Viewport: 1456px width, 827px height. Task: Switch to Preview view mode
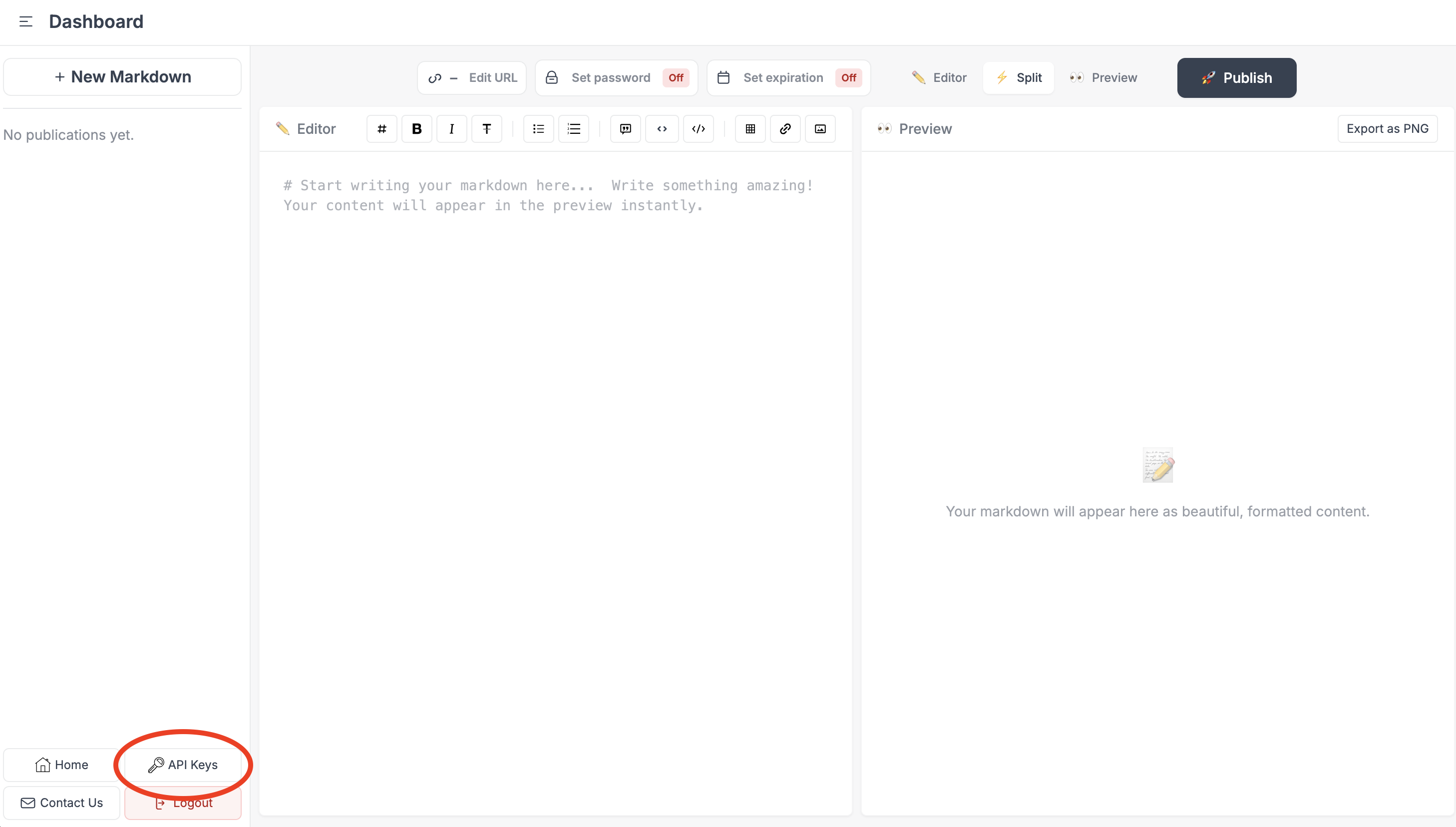[1103, 78]
